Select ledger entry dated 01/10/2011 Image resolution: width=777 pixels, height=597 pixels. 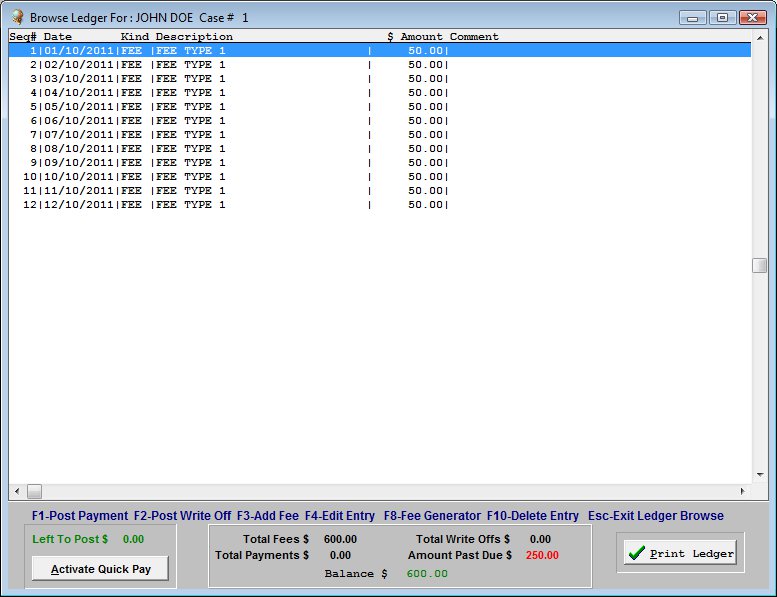click(380, 51)
